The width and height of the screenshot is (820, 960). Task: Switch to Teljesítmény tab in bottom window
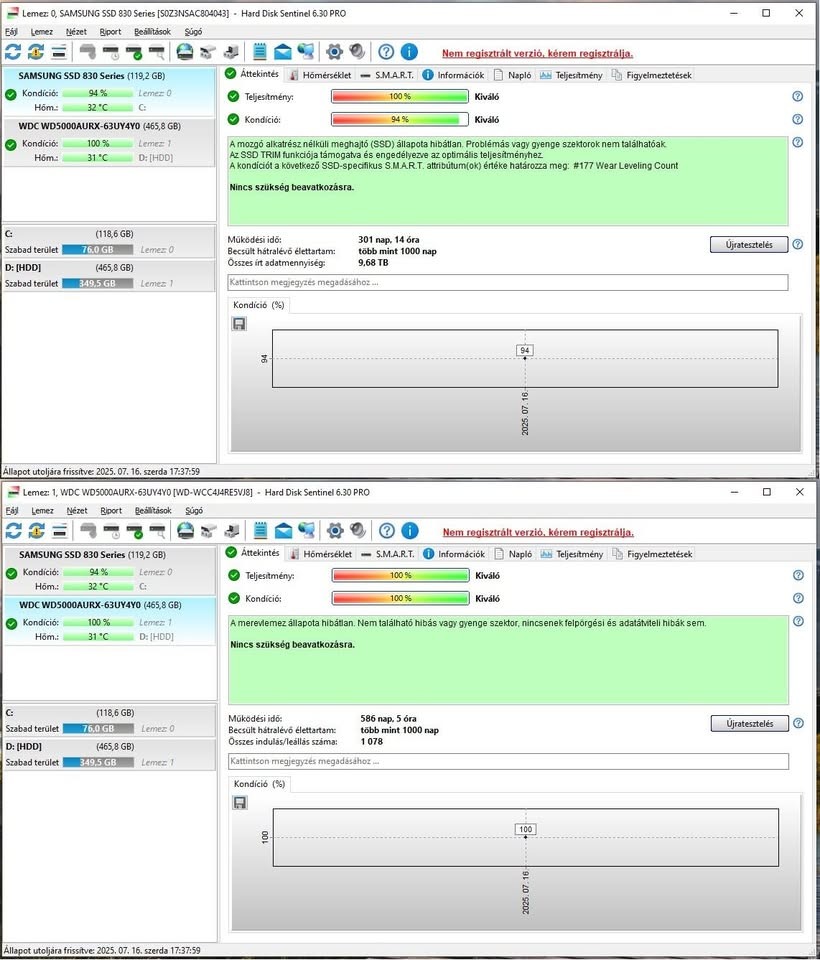pyautogui.click(x=572, y=553)
